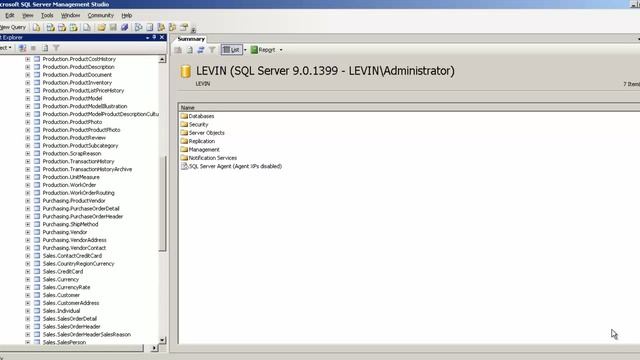This screenshot has width=640, height=360.
Task: Click Object Explorer horizontal scroll right arrow
Action: pos(154,348)
